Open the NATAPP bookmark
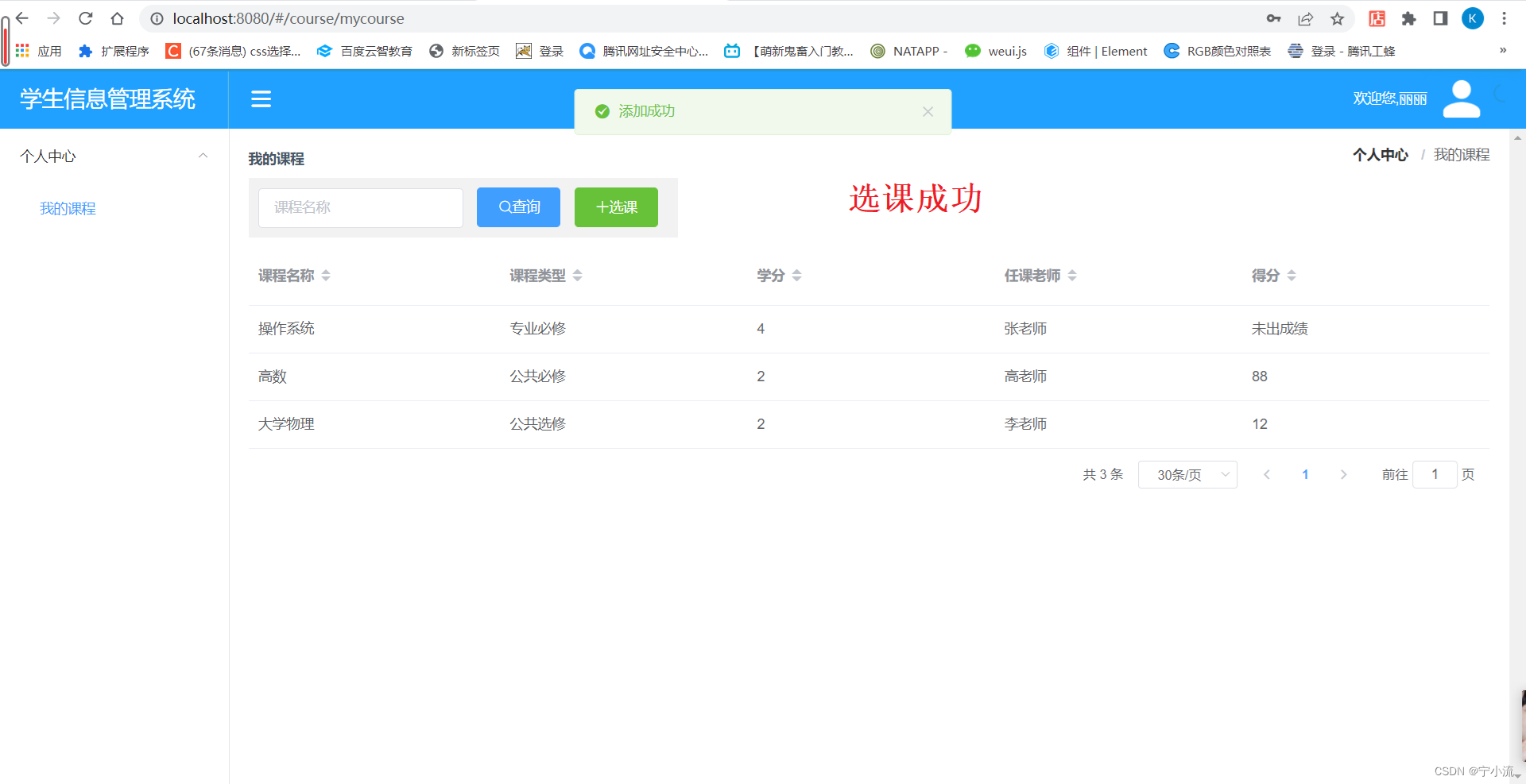Viewport: 1526px width, 784px height. pos(909,51)
